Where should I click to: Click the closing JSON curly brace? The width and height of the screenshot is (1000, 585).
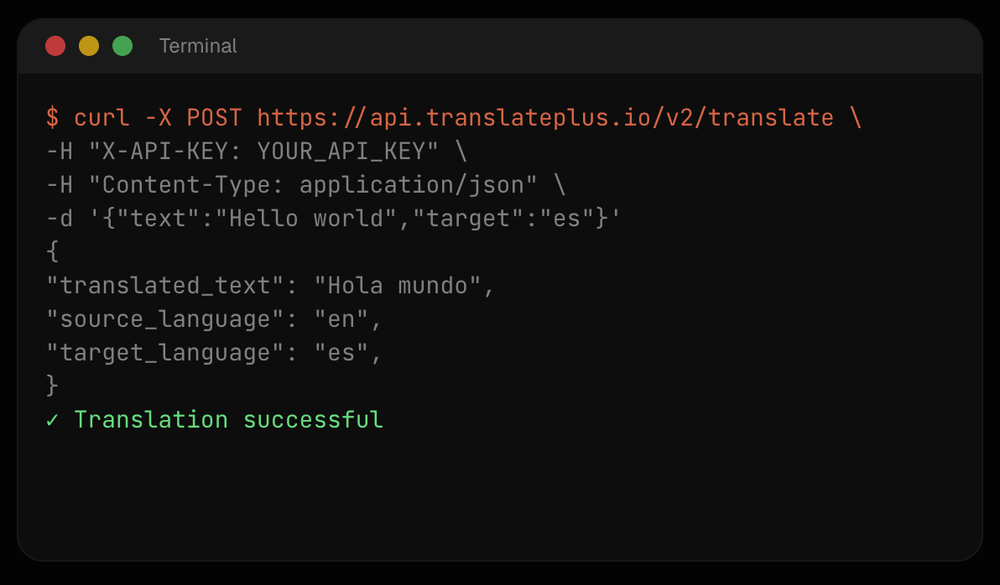coord(51,385)
